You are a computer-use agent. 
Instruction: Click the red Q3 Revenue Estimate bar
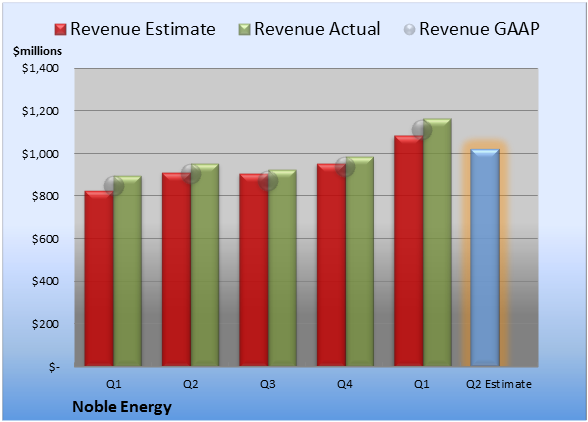coord(254,270)
